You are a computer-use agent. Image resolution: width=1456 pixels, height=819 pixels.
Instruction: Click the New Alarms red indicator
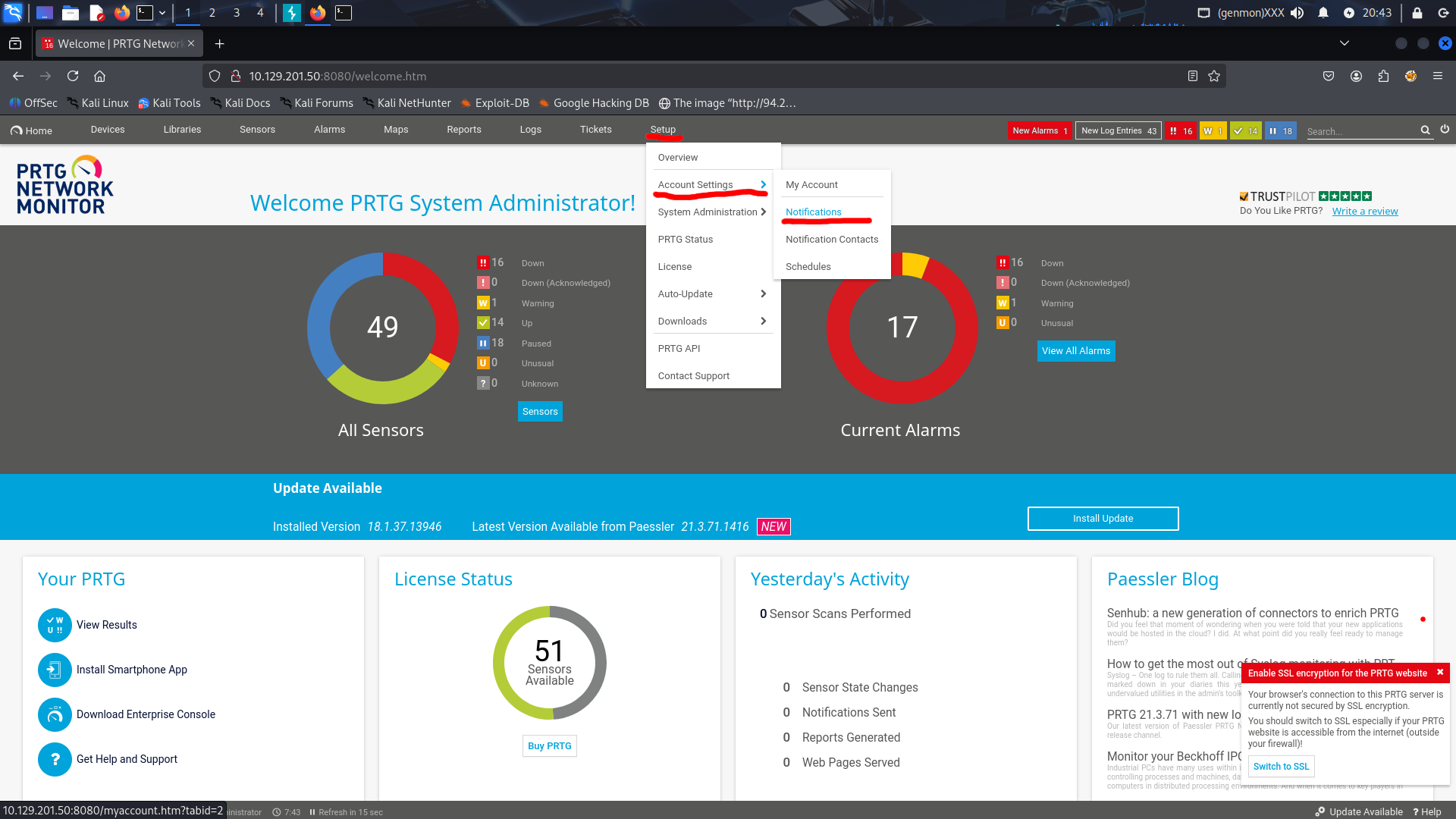tap(1039, 131)
